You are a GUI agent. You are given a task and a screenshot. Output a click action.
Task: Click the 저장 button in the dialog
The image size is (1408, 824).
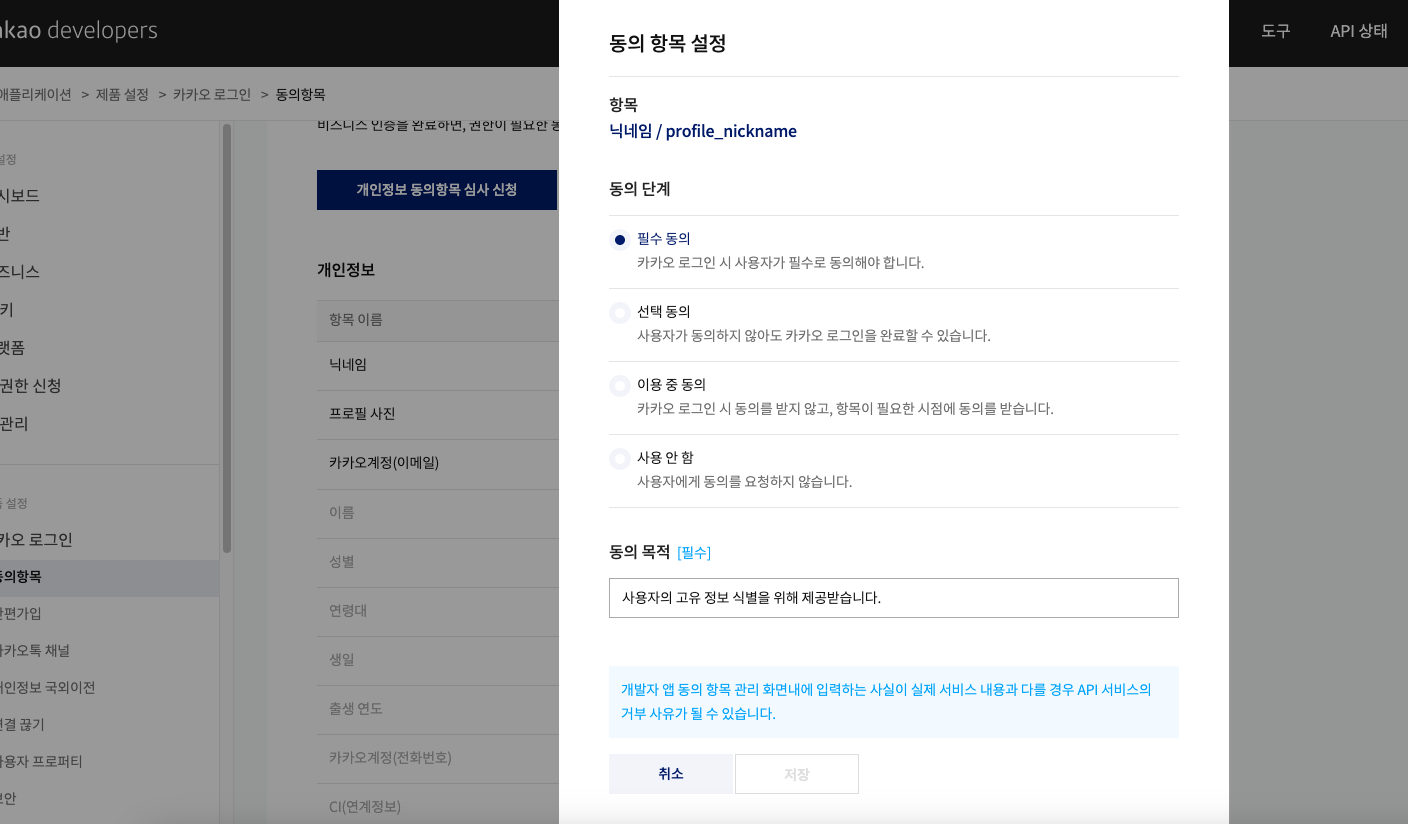pos(797,774)
